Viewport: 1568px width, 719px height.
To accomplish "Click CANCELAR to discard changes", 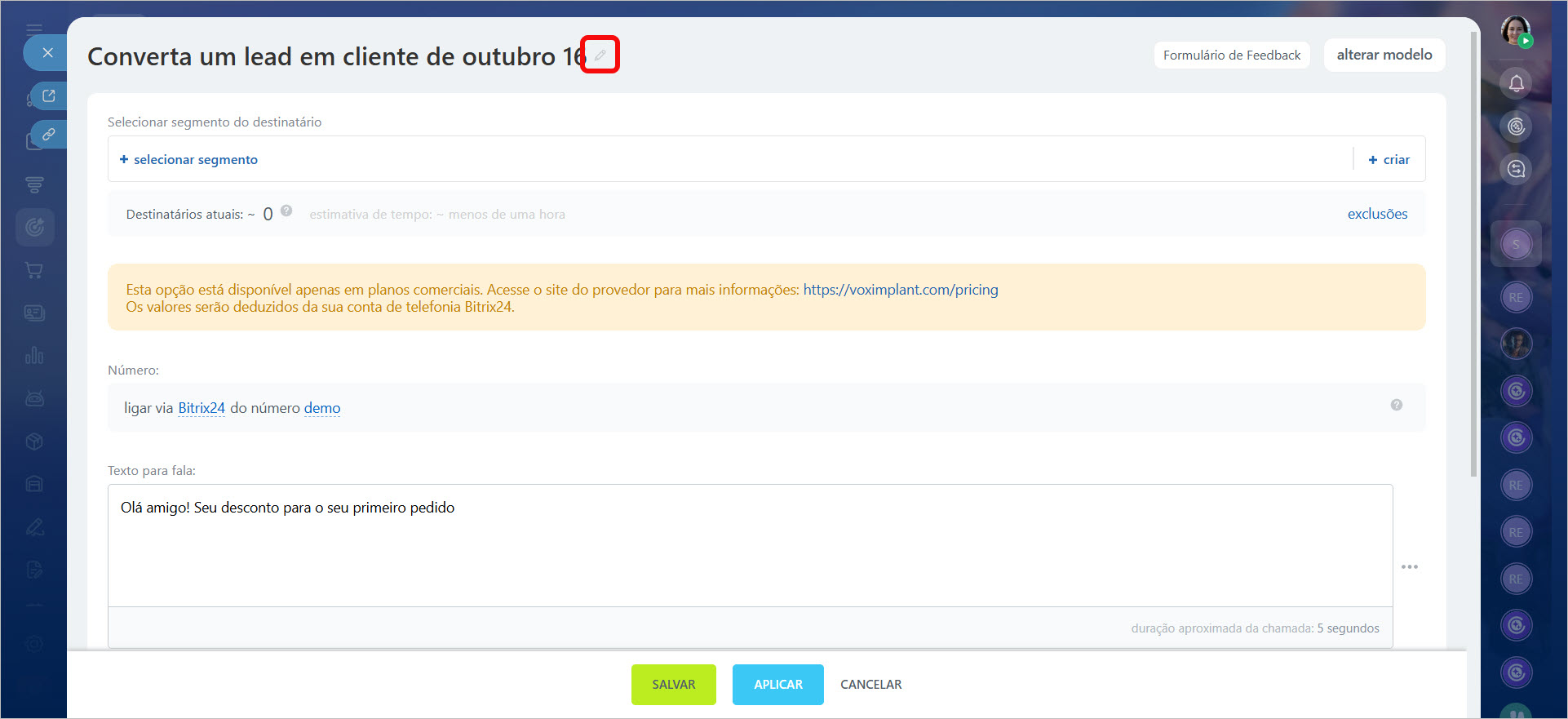I will click(x=870, y=685).
